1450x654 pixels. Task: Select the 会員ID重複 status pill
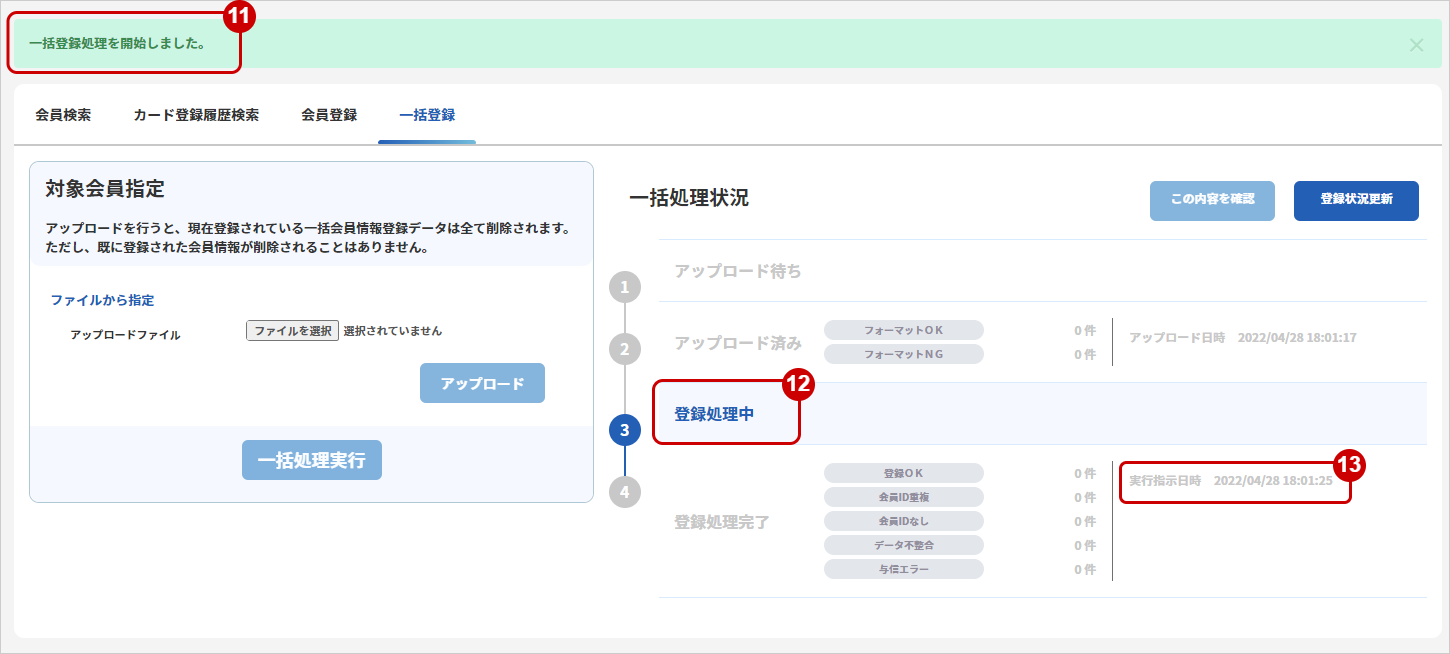[x=904, y=497]
